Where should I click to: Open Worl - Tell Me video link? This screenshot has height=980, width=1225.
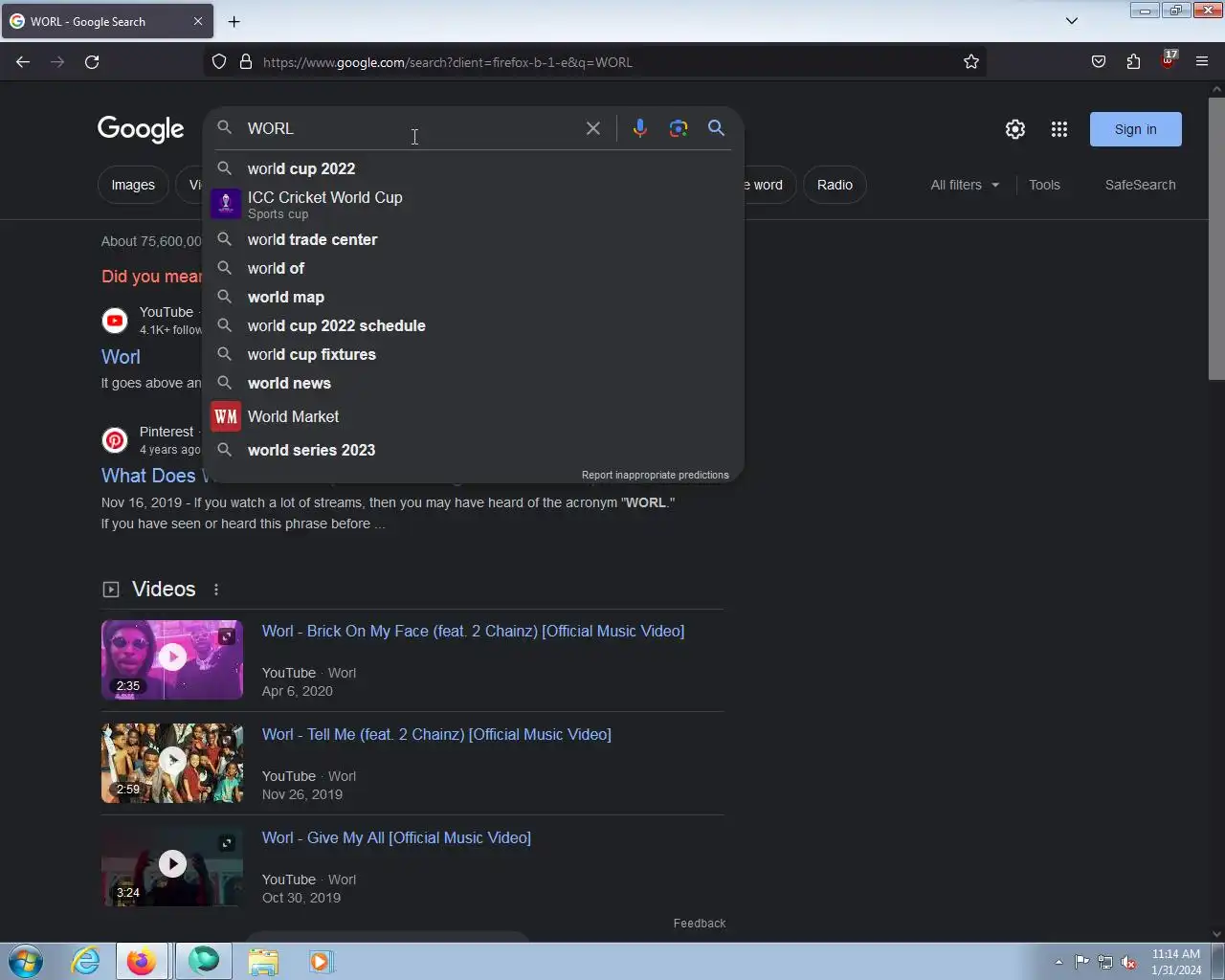pos(436,734)
